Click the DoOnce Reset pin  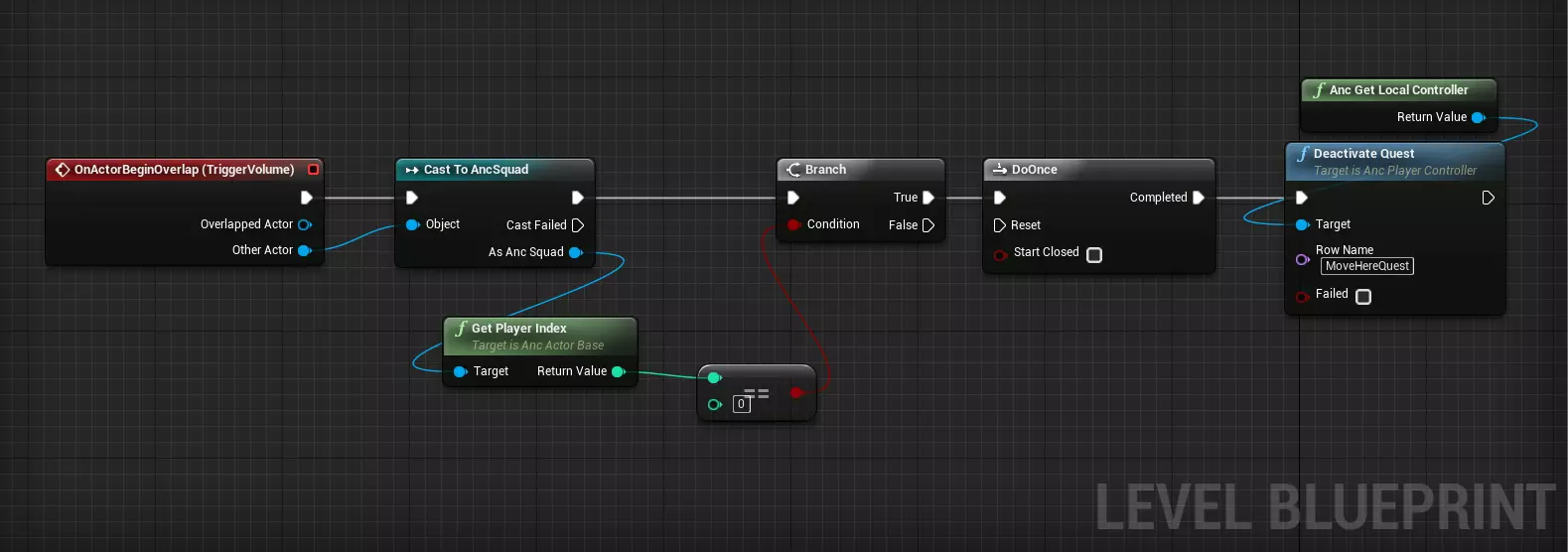click(1000, 225)
